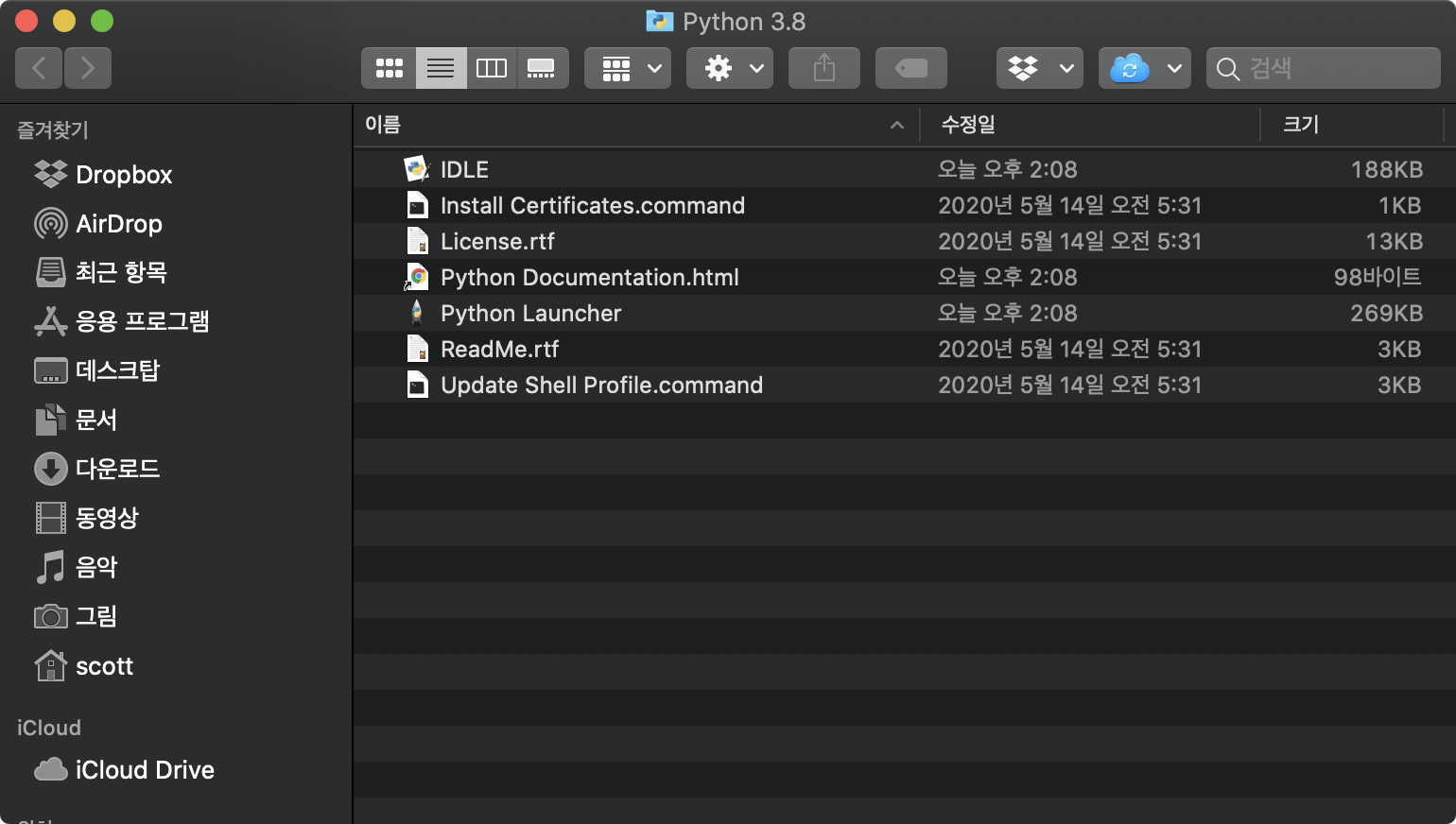Viewport: 1456px width, 824px height.
Task: Toggle sort direction arrow in 이름 header
Action: (x=897, y=125)
